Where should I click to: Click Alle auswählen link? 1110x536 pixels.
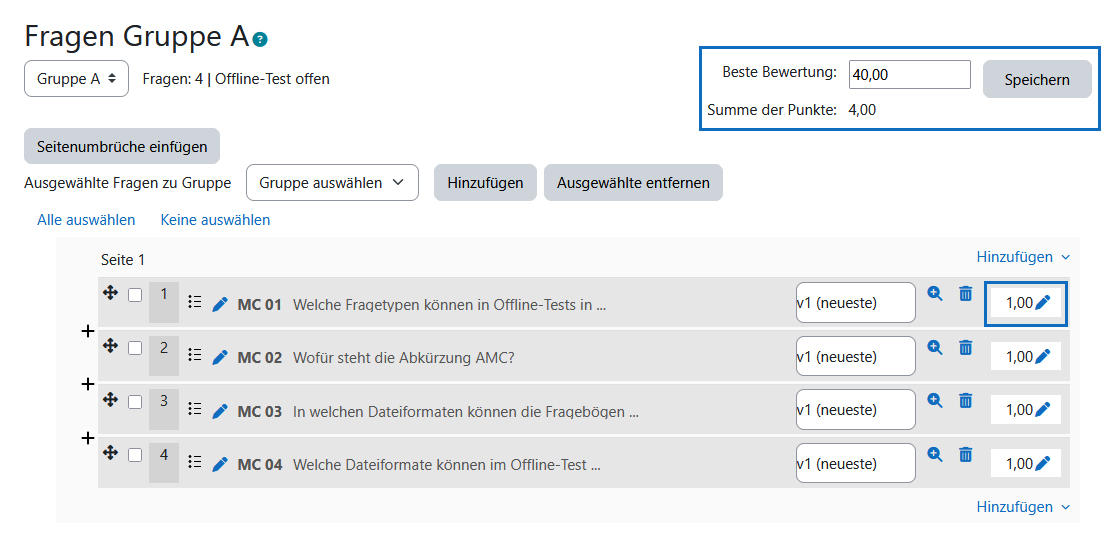point(86,220)
